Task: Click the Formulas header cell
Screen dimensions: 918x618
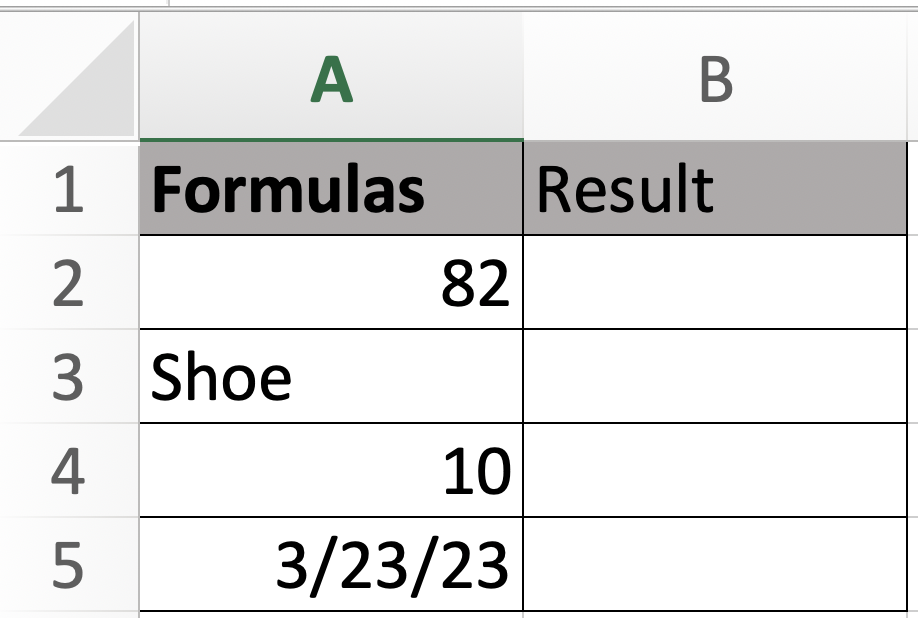Action: pos(331,189)
